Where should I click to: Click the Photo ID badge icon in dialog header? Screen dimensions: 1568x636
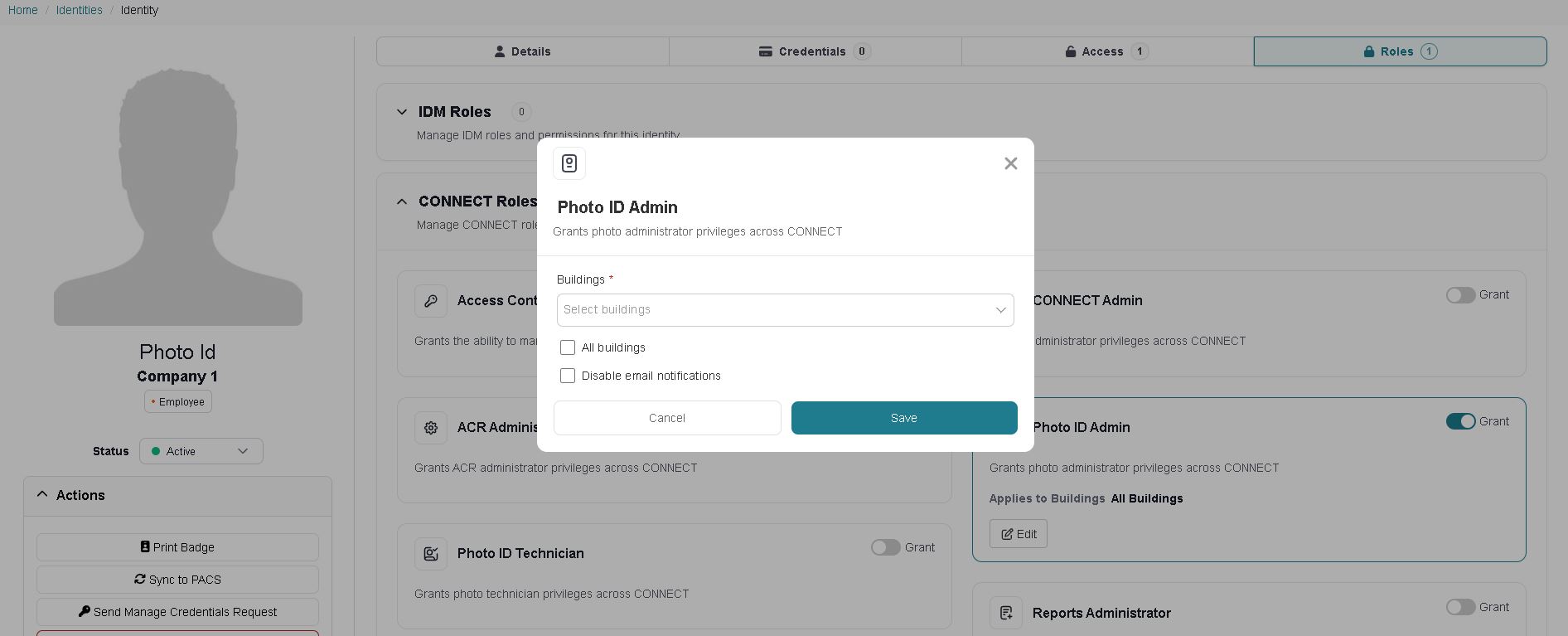pyautogui.click(x=569, y=163)
